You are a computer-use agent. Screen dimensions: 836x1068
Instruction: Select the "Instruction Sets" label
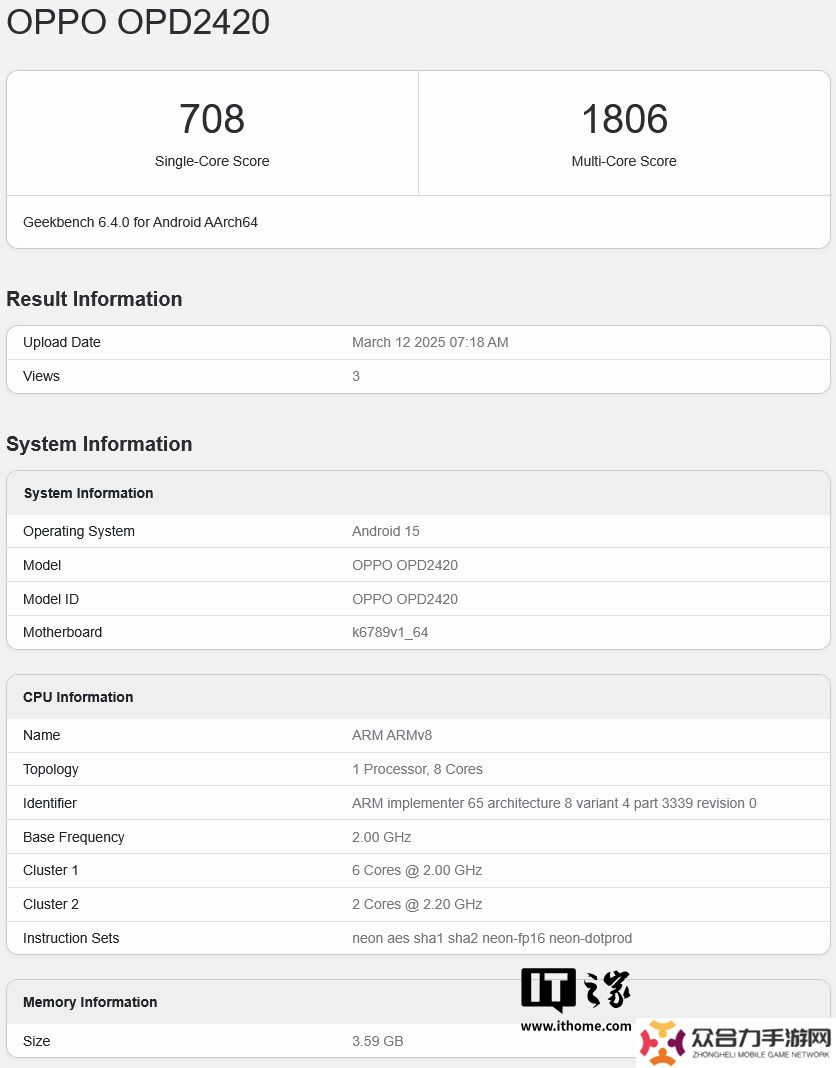click(71, 938)
